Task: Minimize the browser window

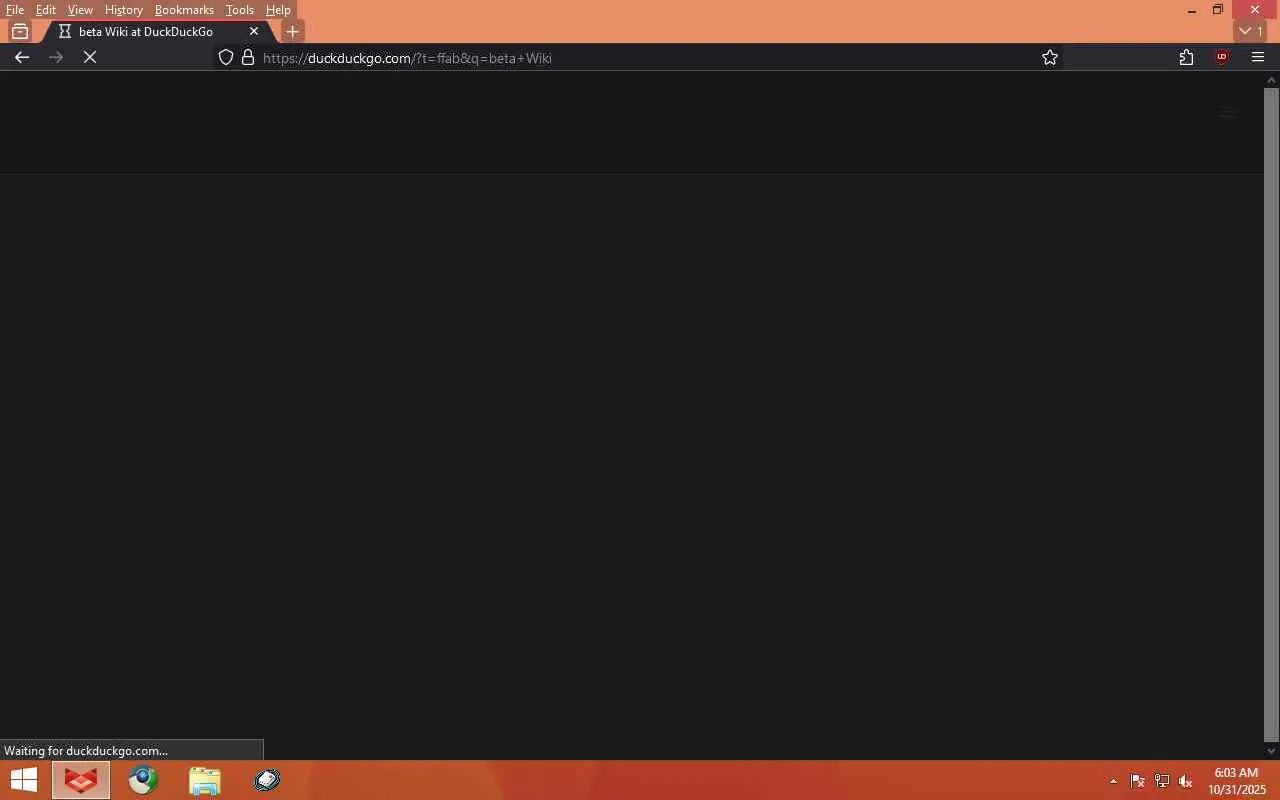Action: (x=1191, y=10)
